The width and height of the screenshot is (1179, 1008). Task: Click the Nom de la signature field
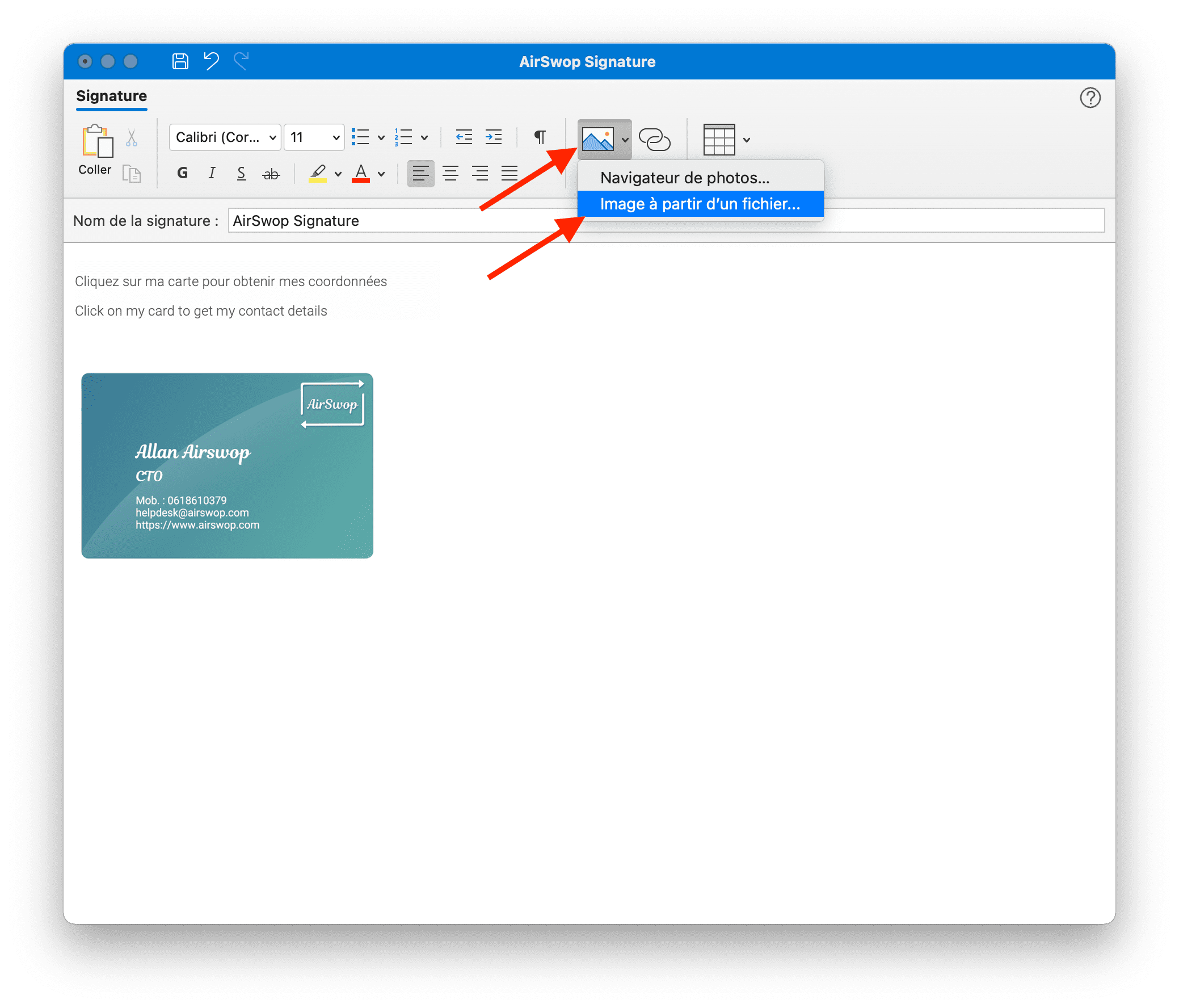tap(666, 220)
